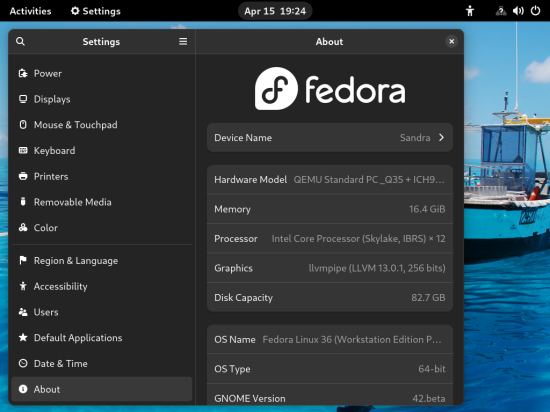Open the Settings hamburger menu
The height and width of the screenshot is (412, 550).
click(183, 41)
